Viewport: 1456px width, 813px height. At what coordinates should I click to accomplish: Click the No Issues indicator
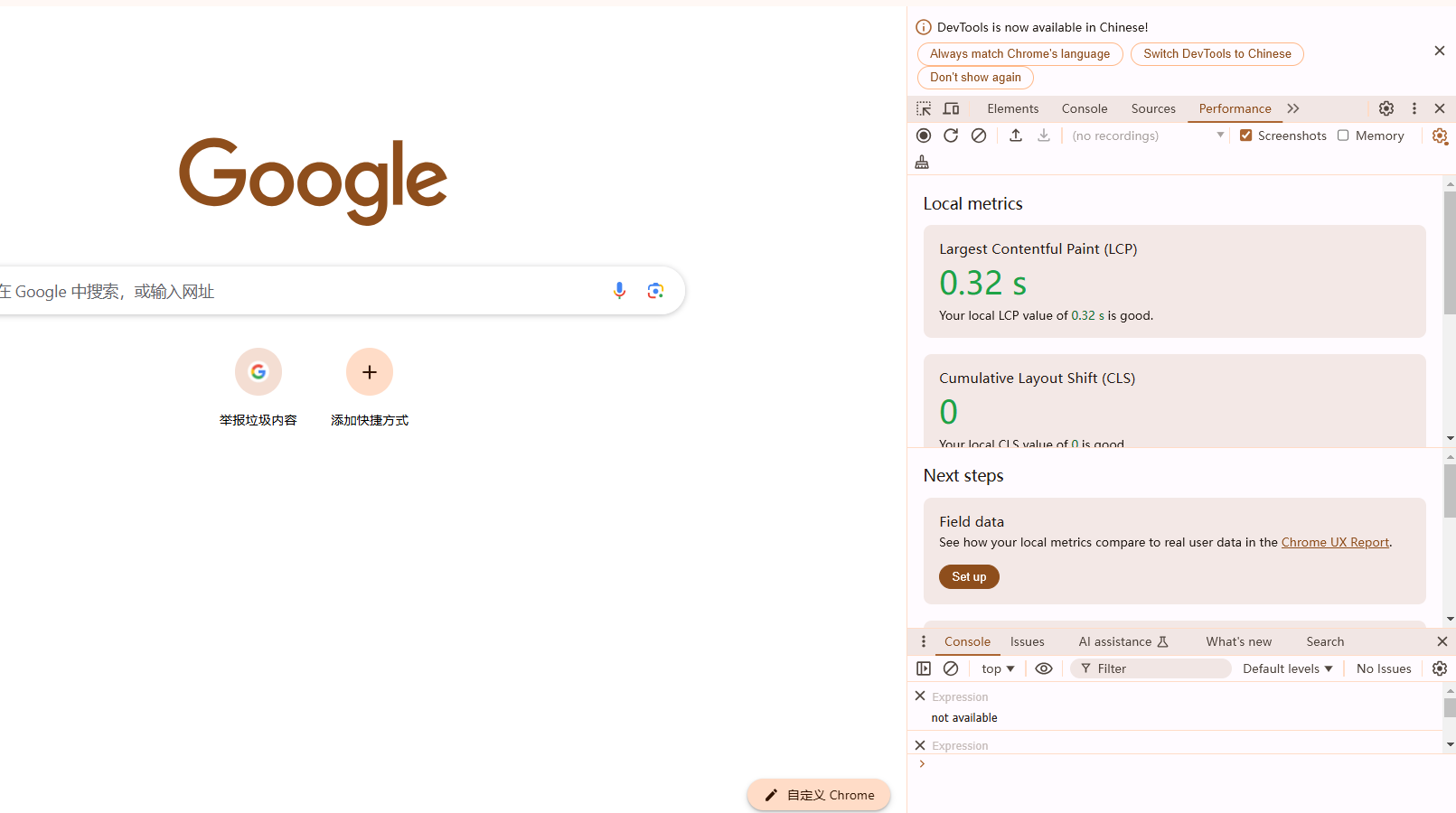pyautogui.click(x=1384, y=668)
